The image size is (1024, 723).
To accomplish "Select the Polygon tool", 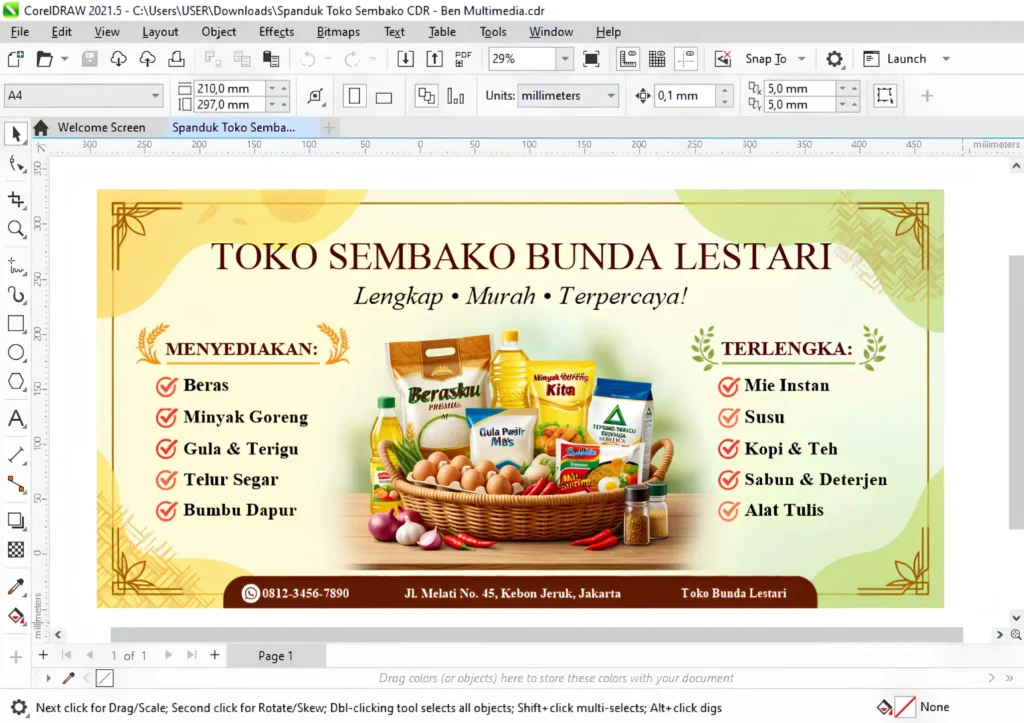I will (x=16, y=381).
